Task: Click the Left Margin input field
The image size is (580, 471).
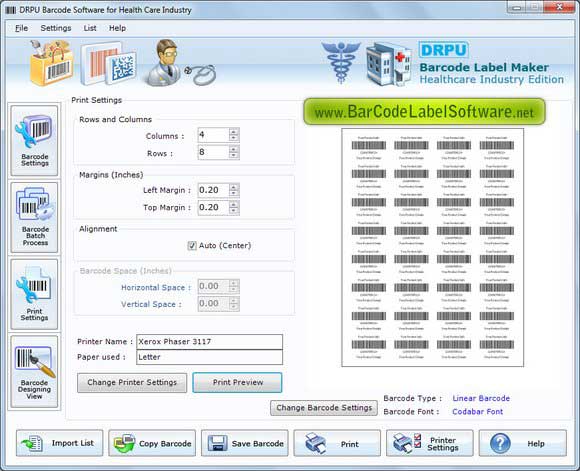Action: coord(213,190)
